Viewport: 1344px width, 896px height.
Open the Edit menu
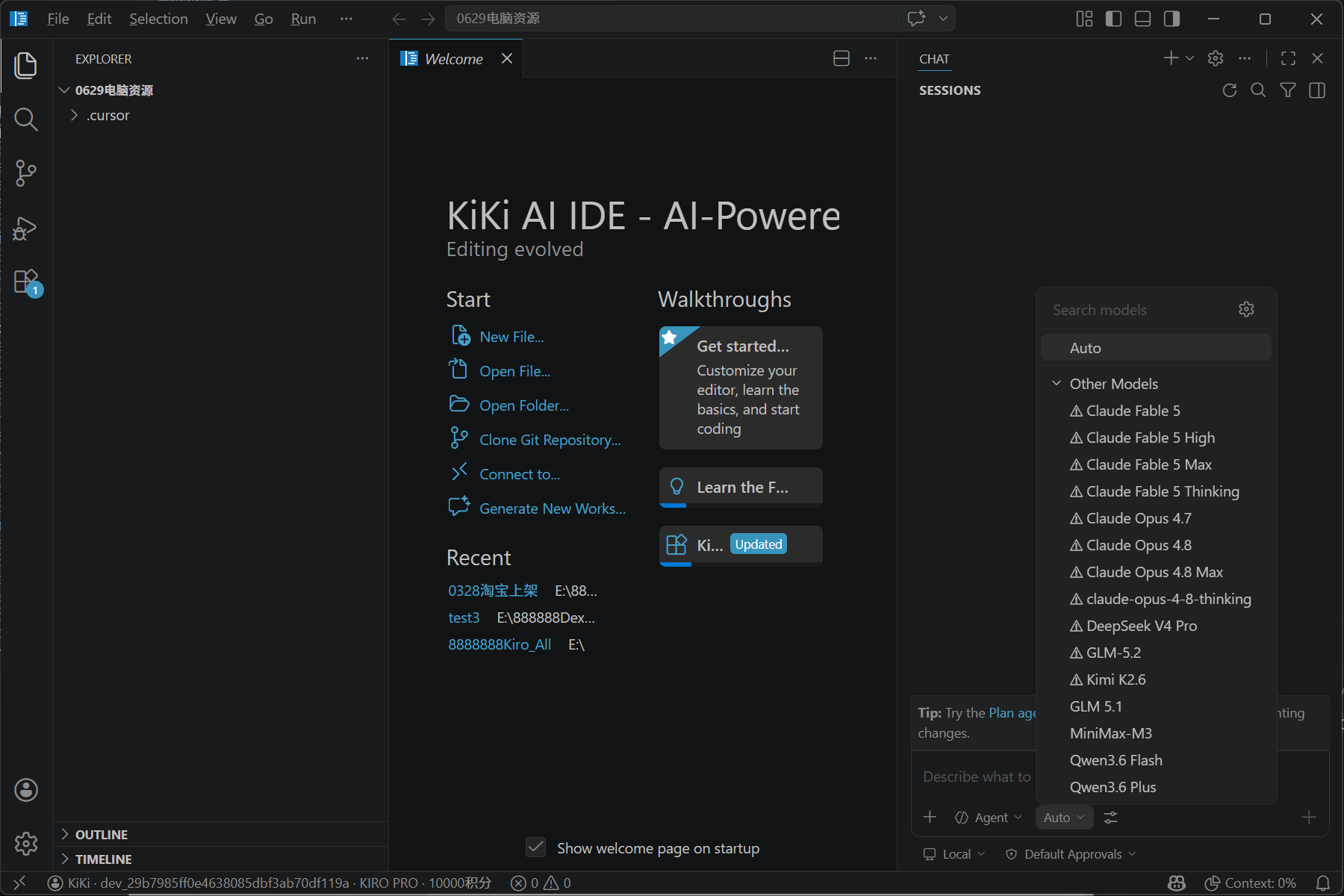pos(99,19)
